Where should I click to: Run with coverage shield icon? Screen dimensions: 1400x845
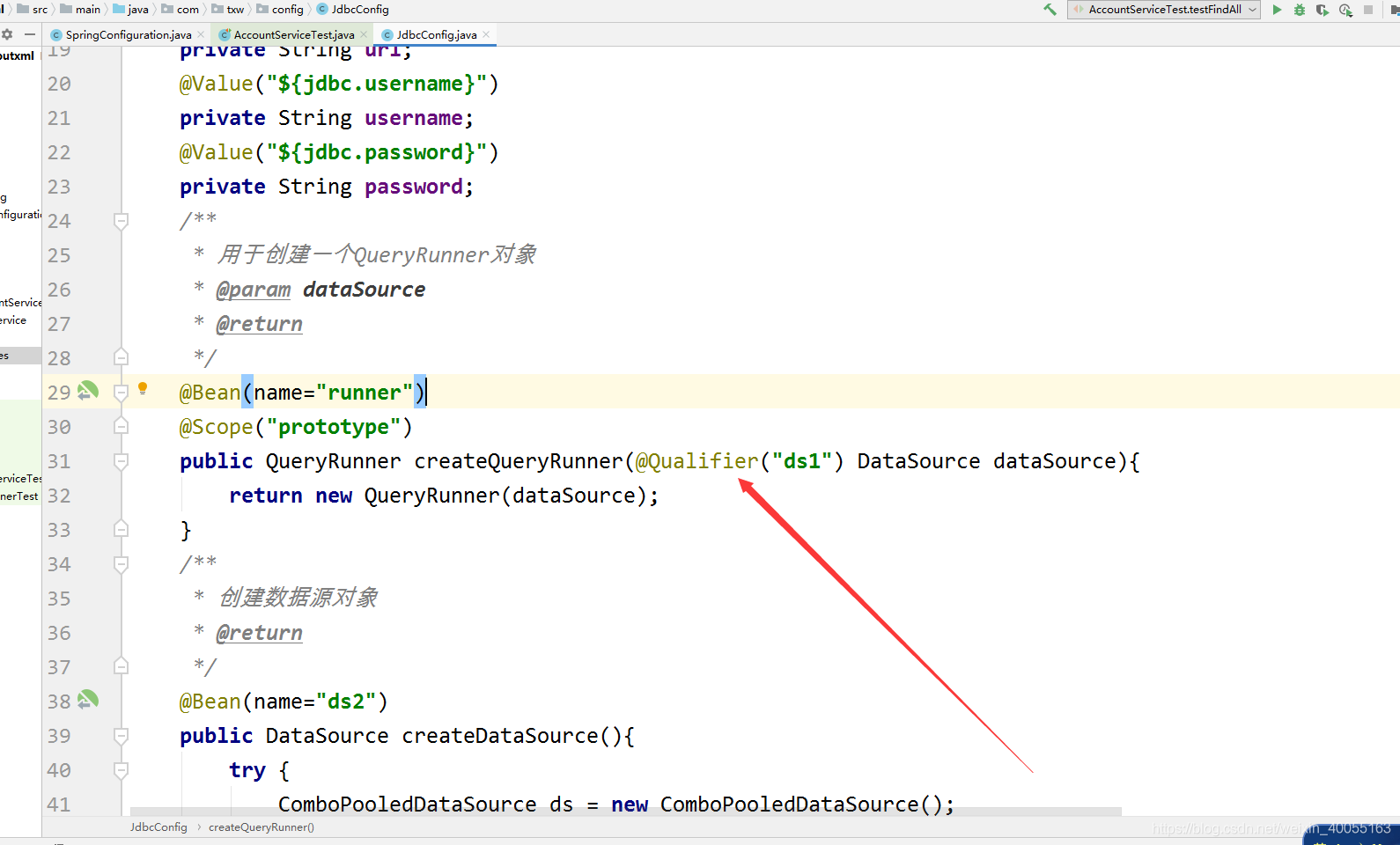pos(1323,10)
